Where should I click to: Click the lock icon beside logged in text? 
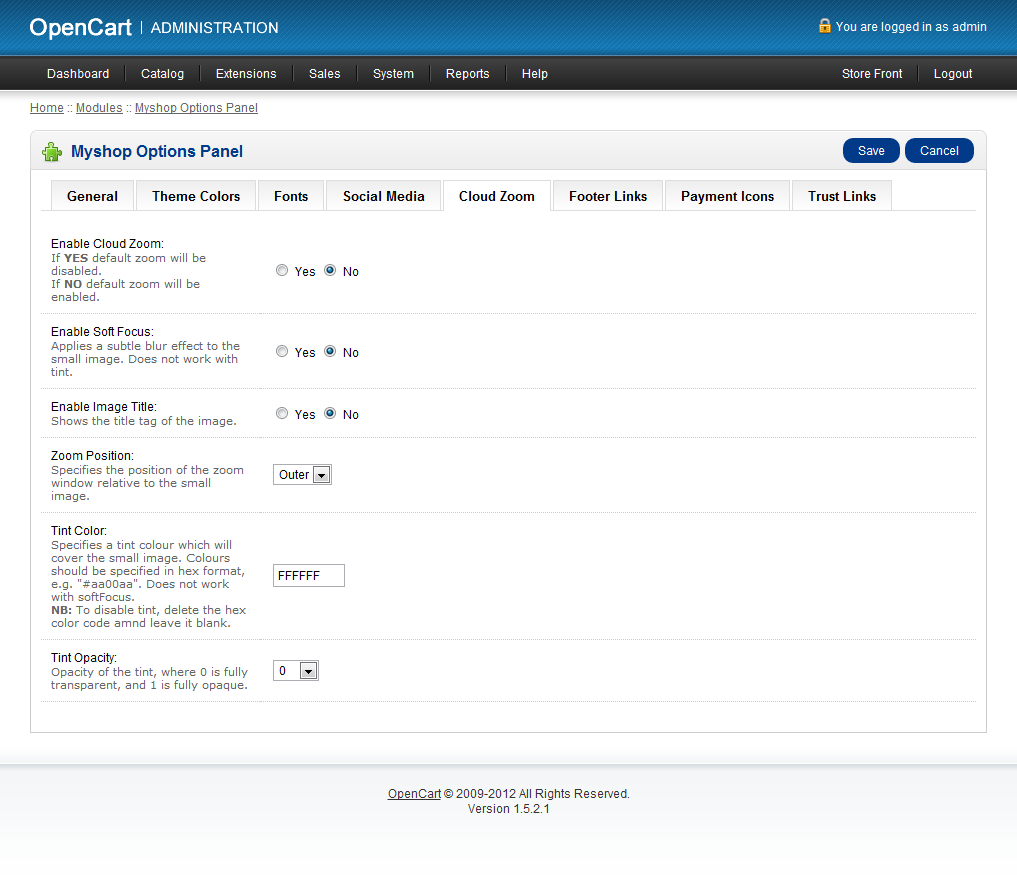(x=824, y=26)
